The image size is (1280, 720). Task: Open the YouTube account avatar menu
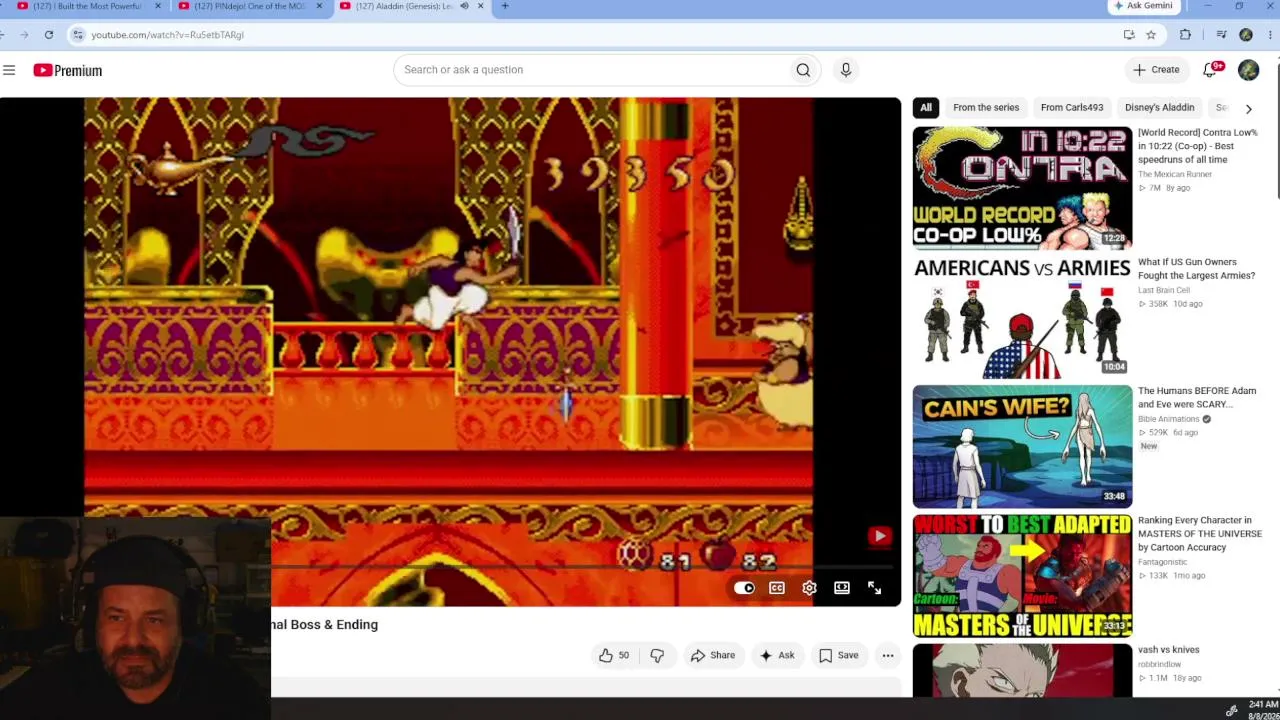1248,70
